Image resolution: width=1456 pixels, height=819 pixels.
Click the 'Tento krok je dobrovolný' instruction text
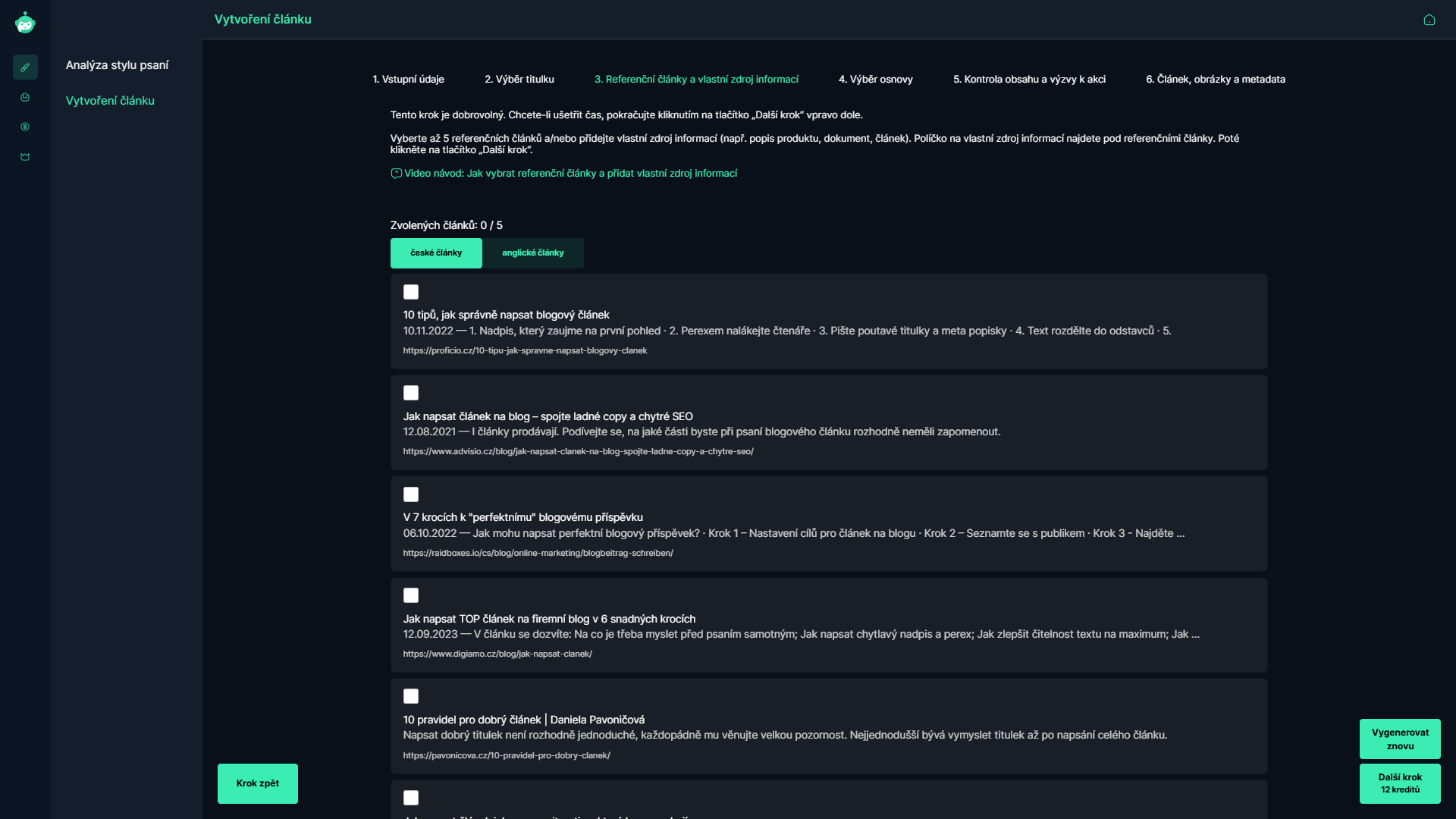626,115
